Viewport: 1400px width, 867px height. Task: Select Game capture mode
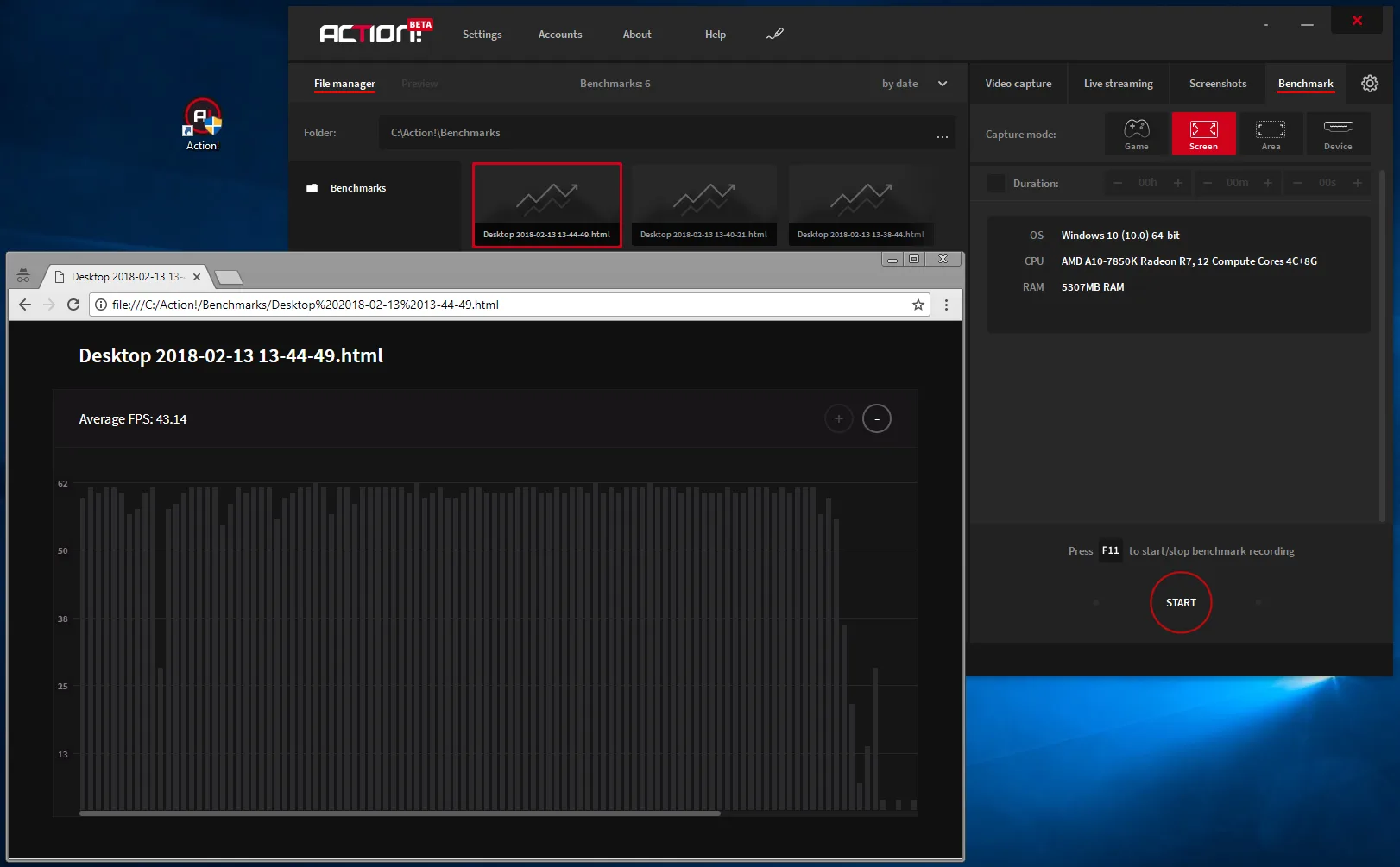point(1136,134)
